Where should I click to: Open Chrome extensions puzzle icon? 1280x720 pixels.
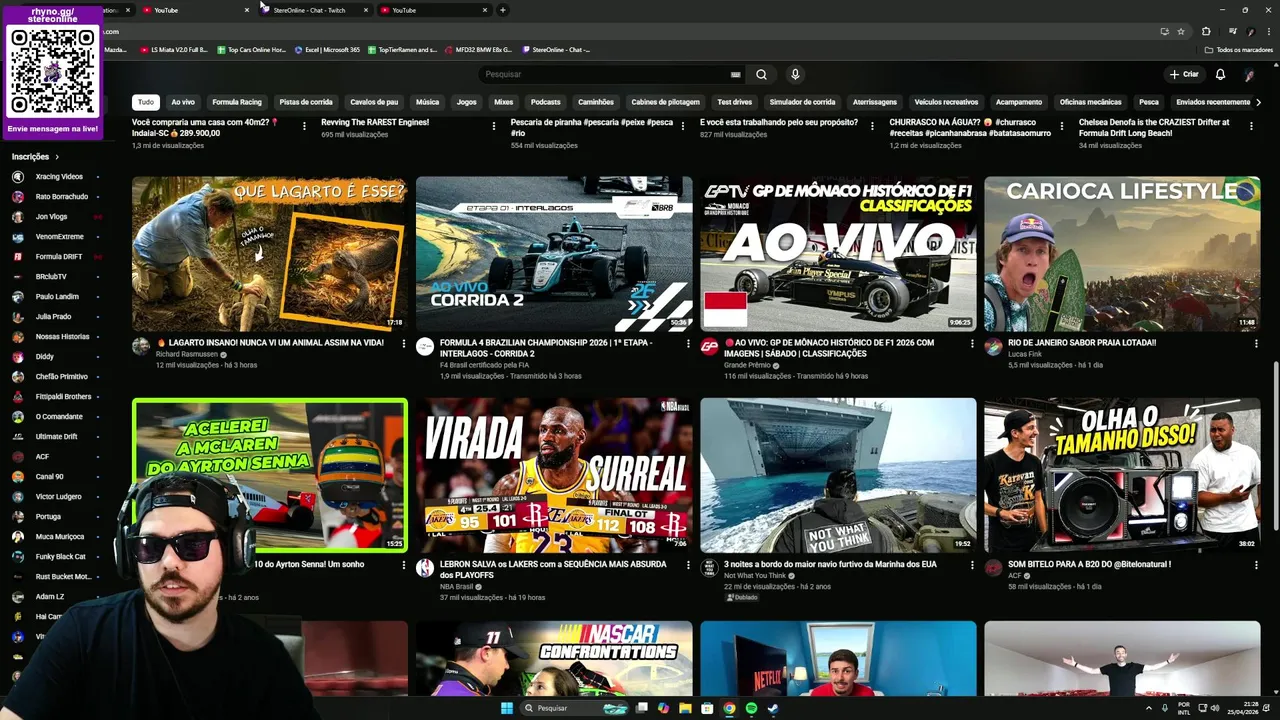tap(1206, 31)
